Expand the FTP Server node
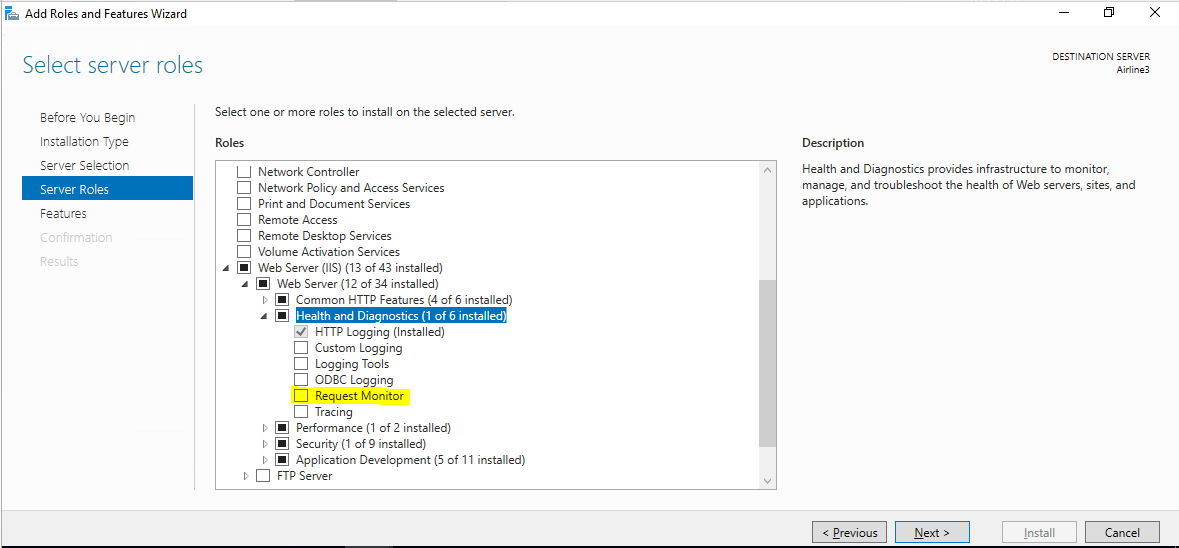This screenshot has width=1179, height=548. pyautogui.click(x=245, y=476)
